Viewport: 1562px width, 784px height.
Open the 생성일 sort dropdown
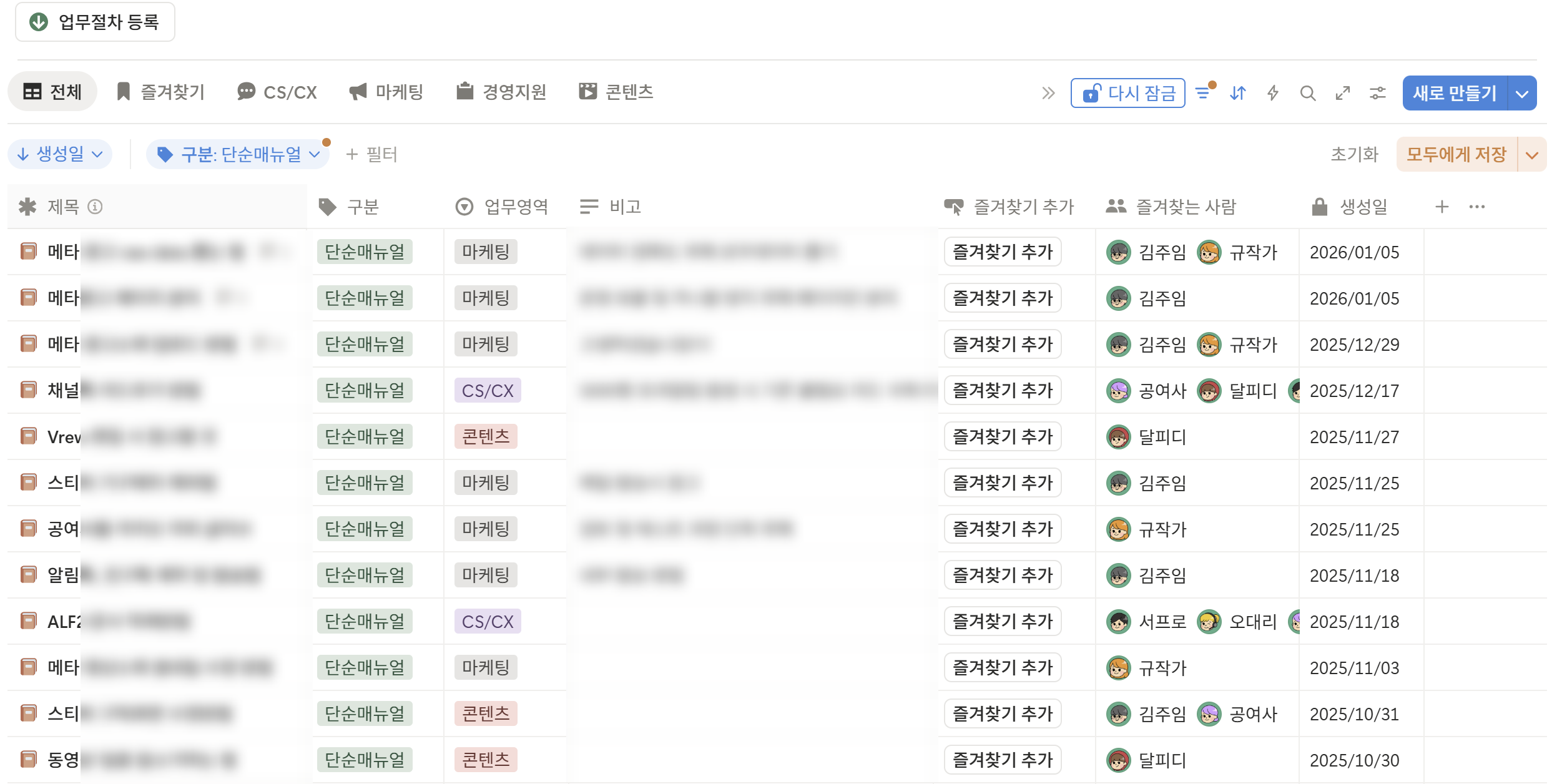click(60, 154)
